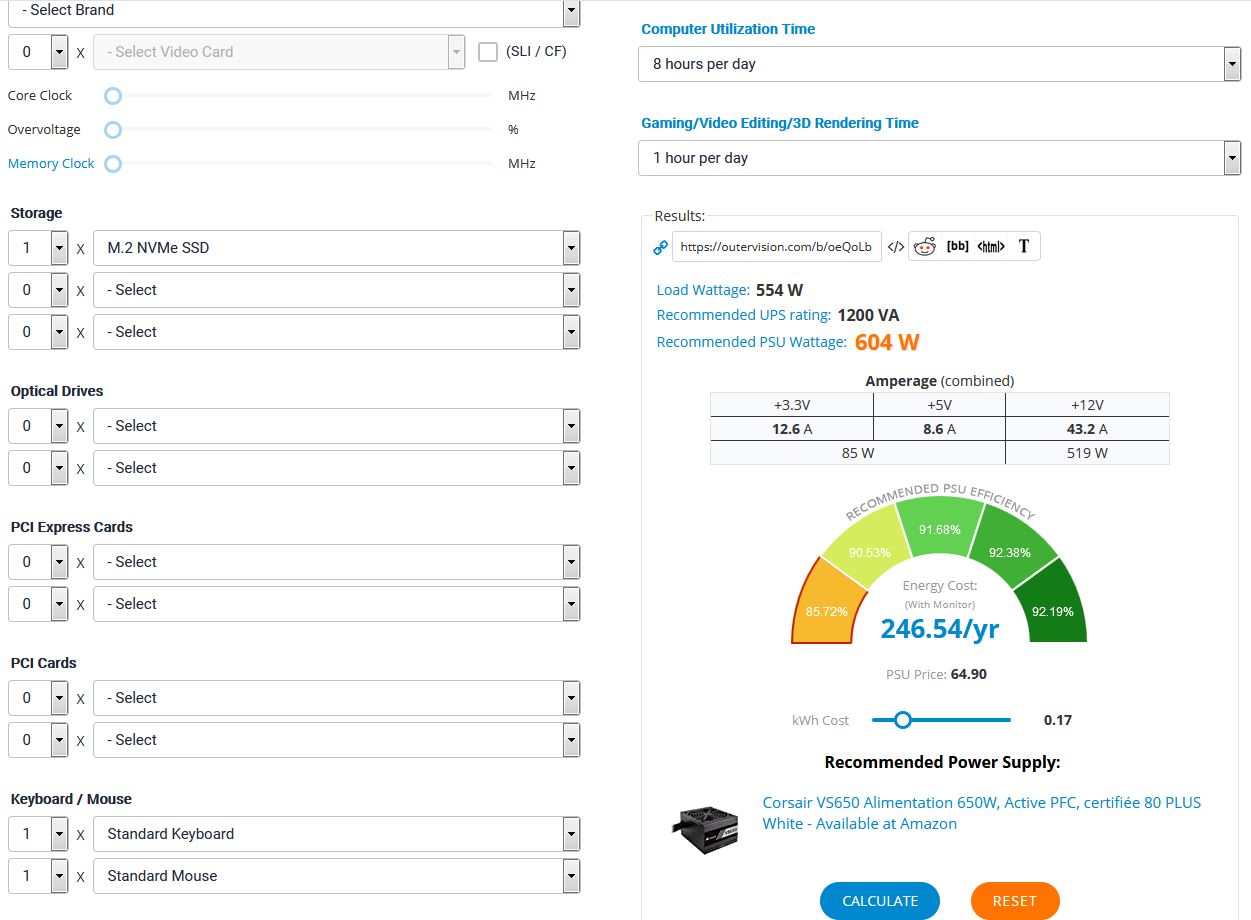Expand the M.2 NVMe SSD storage dropdown
The image size is (1251, 920).
[336, 248]
